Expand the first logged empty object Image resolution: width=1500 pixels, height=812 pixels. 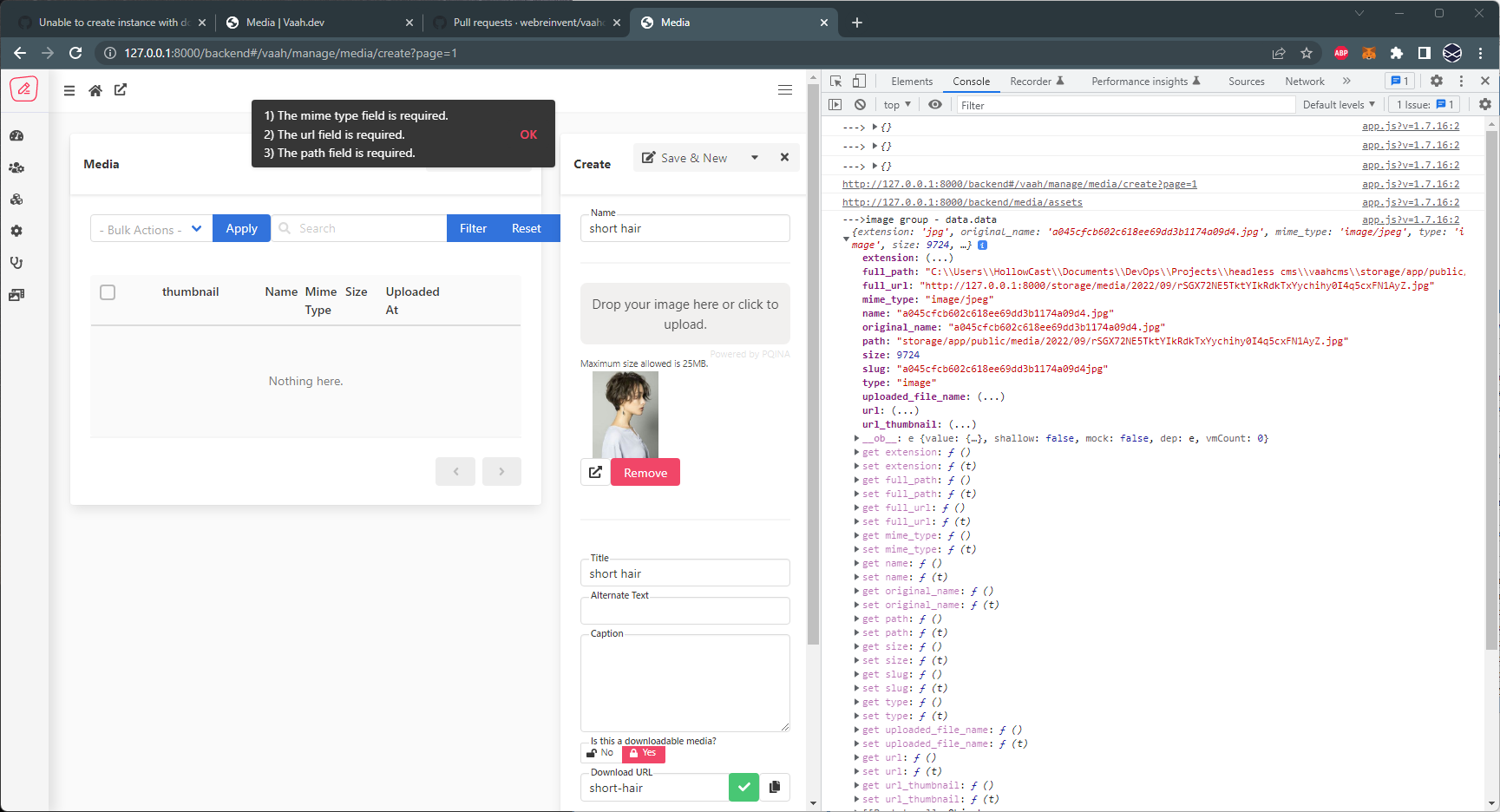[x=874, y=127]
